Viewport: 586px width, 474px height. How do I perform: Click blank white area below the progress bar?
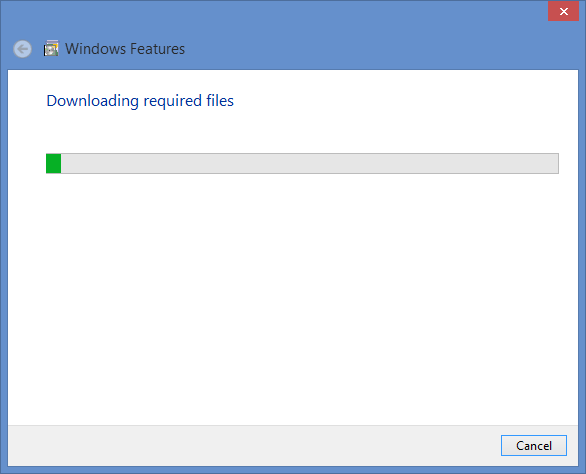tap(293, 299)
